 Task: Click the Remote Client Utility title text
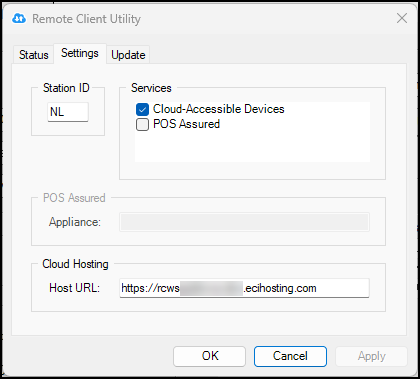86,19
